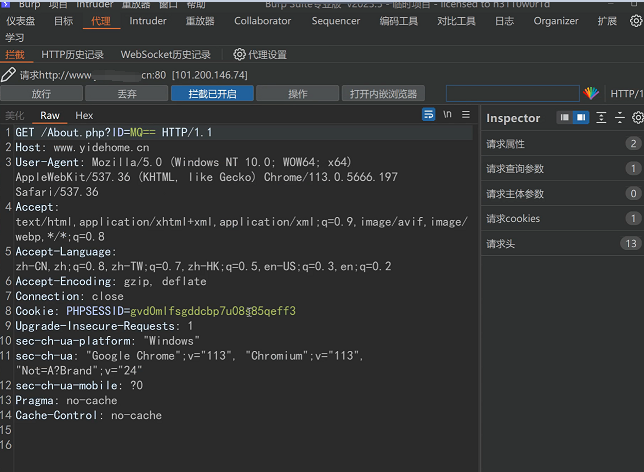Click the GET /About.php request line
The height and width of the screenshot is (472, 644).
(114, 132)
